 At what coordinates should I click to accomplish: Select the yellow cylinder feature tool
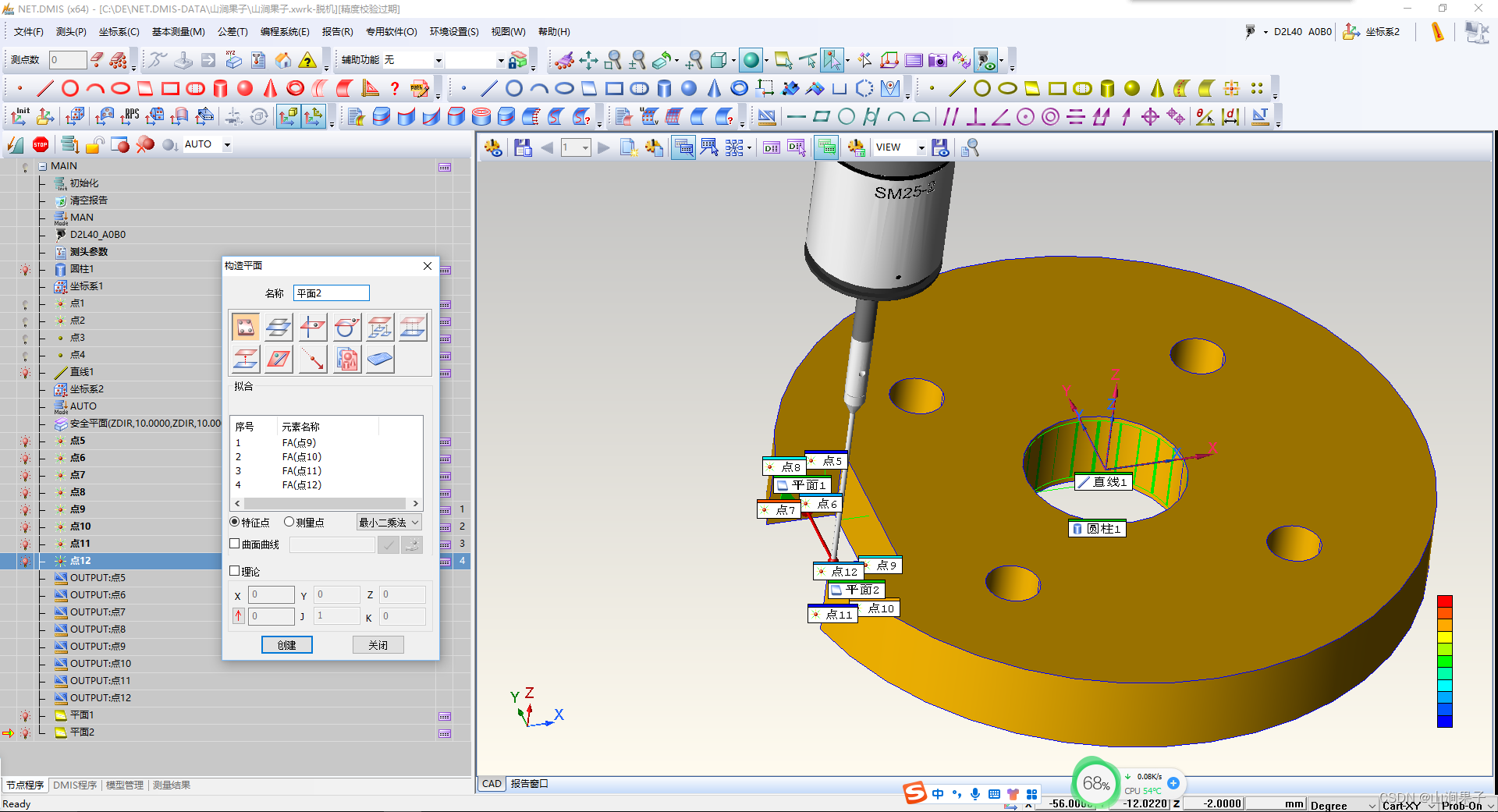(1107, 88)
